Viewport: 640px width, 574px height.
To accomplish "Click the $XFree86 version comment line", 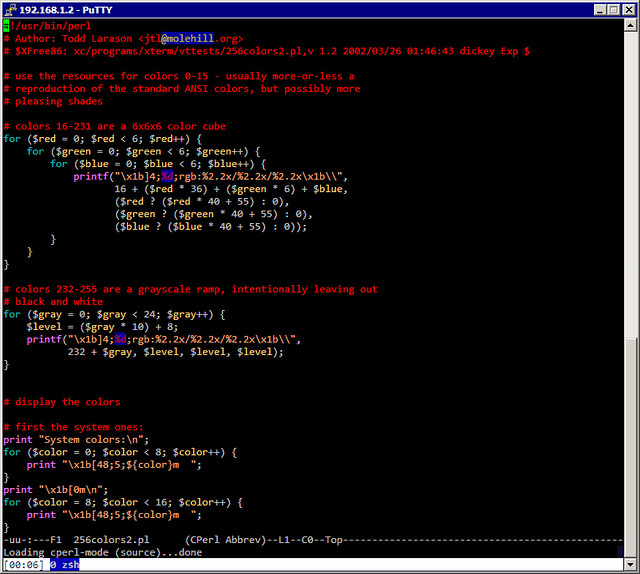I will tap(267, 51).
